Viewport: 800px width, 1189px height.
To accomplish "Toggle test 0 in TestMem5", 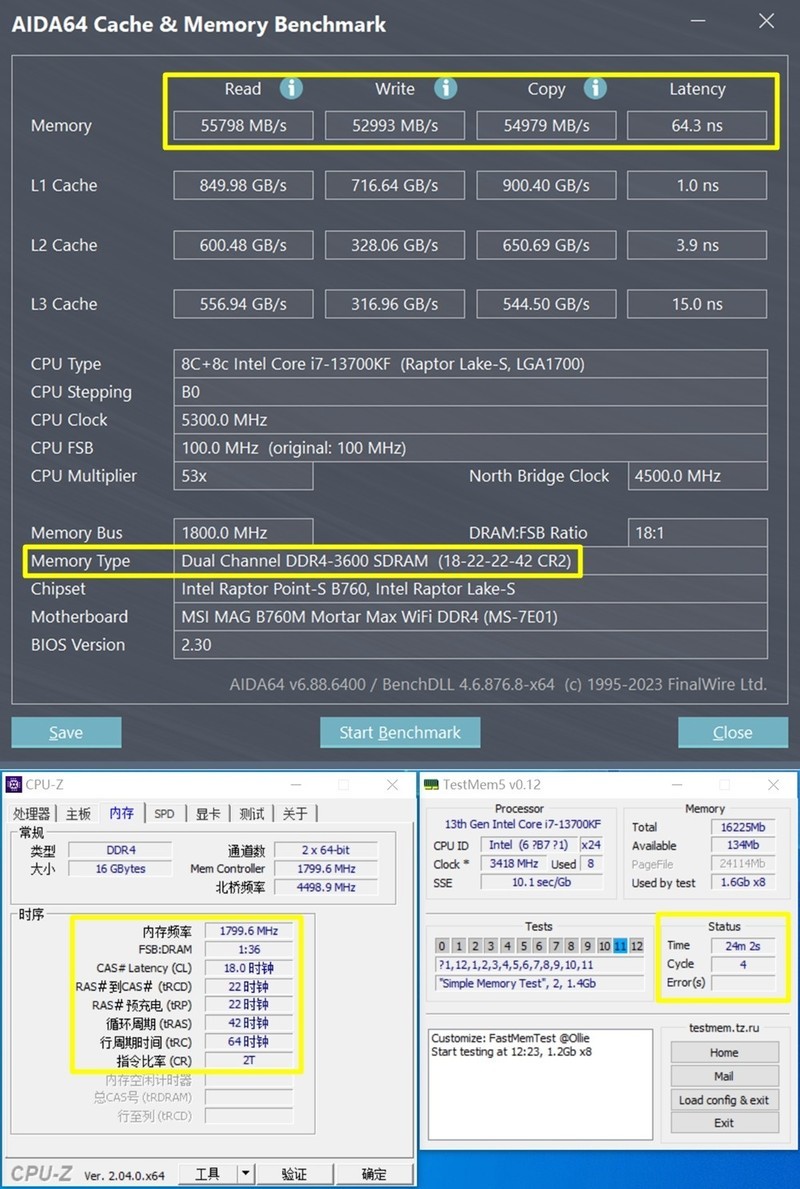I will 440,945.
